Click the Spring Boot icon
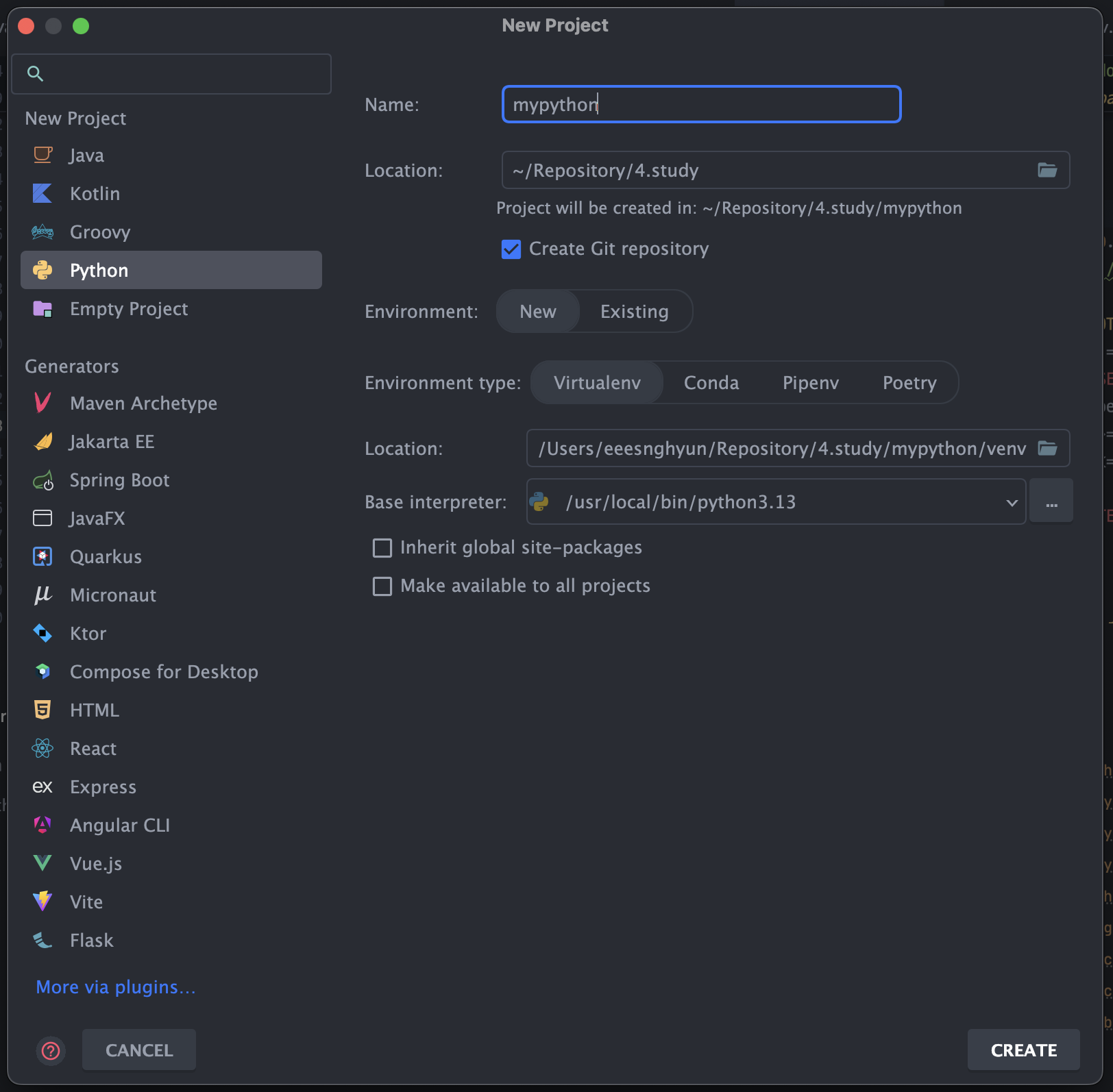This screenshot has width=1113, height=1092. tap(42, 480)
